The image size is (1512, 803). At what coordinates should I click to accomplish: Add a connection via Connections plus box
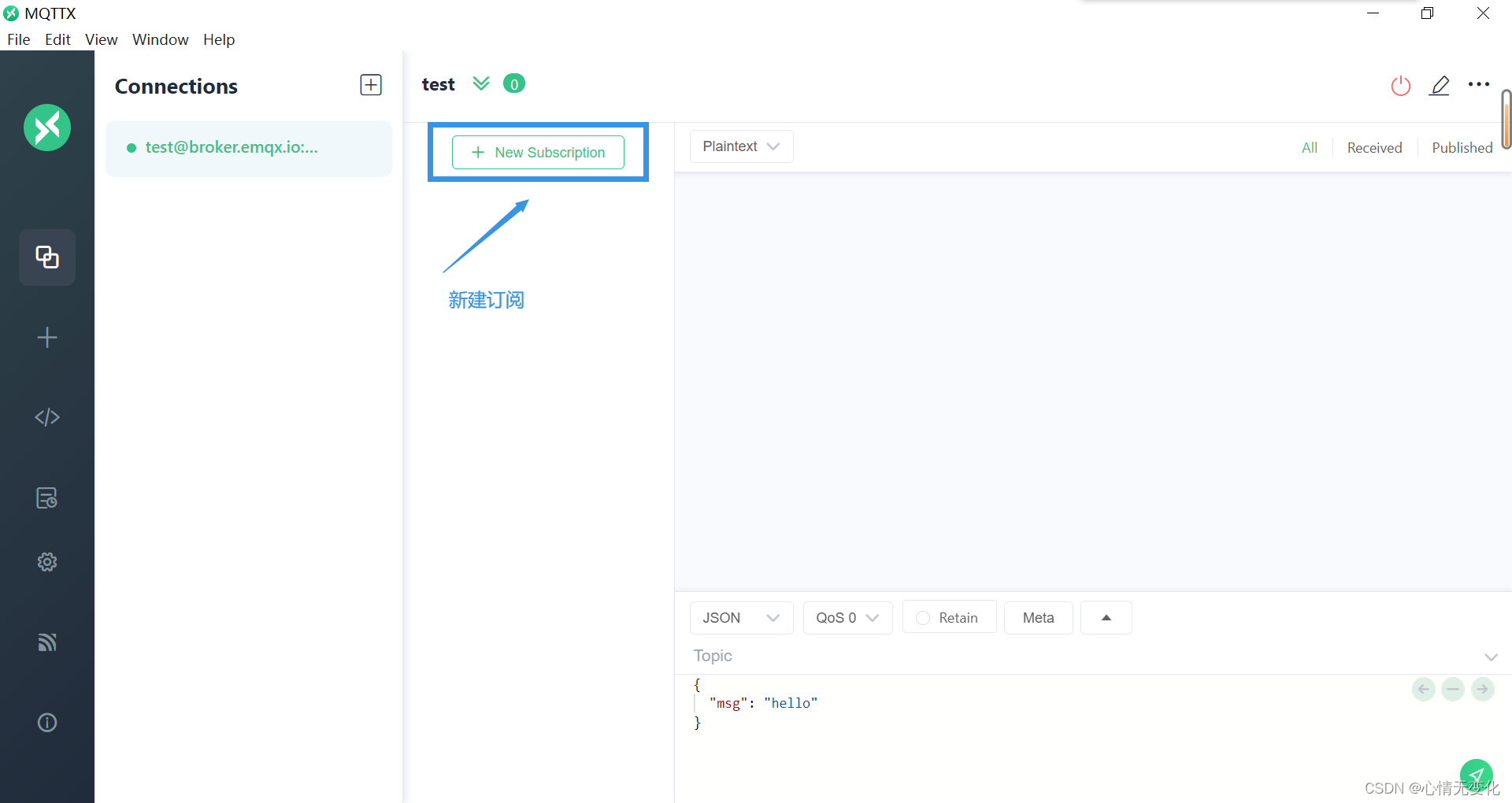coord(371,85)
